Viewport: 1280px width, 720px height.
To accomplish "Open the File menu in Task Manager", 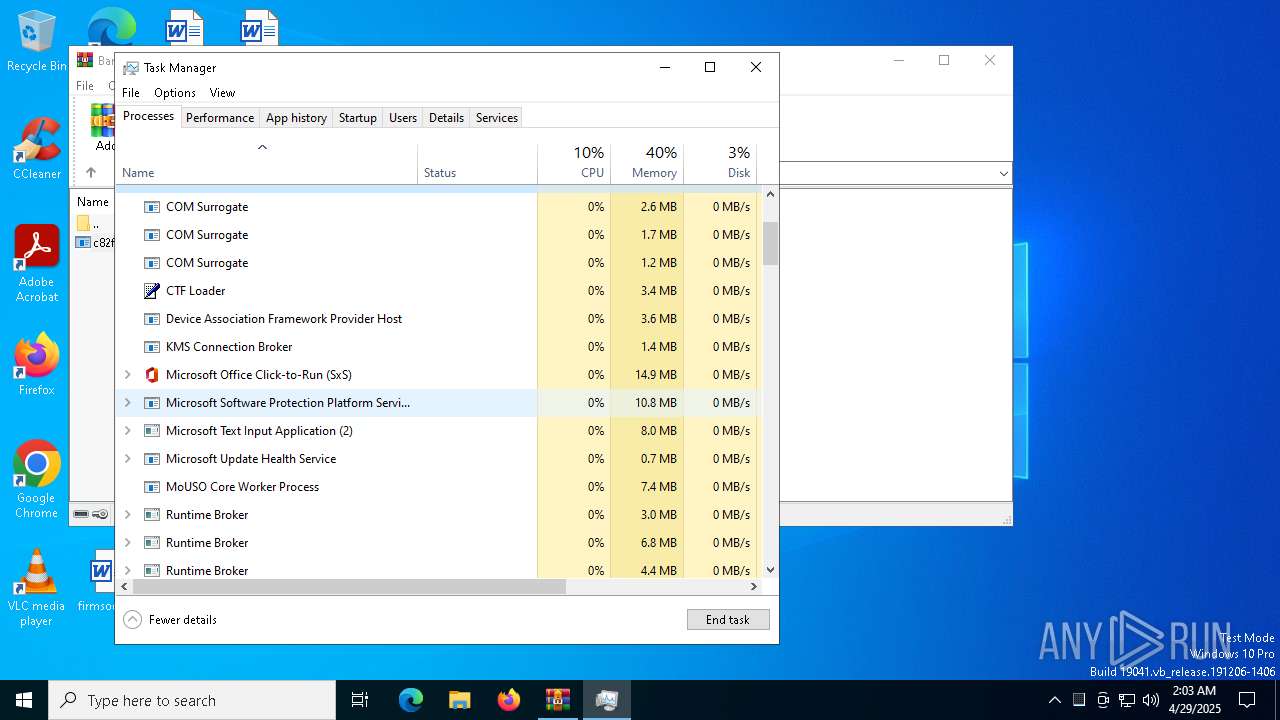I will click(131, 93).
